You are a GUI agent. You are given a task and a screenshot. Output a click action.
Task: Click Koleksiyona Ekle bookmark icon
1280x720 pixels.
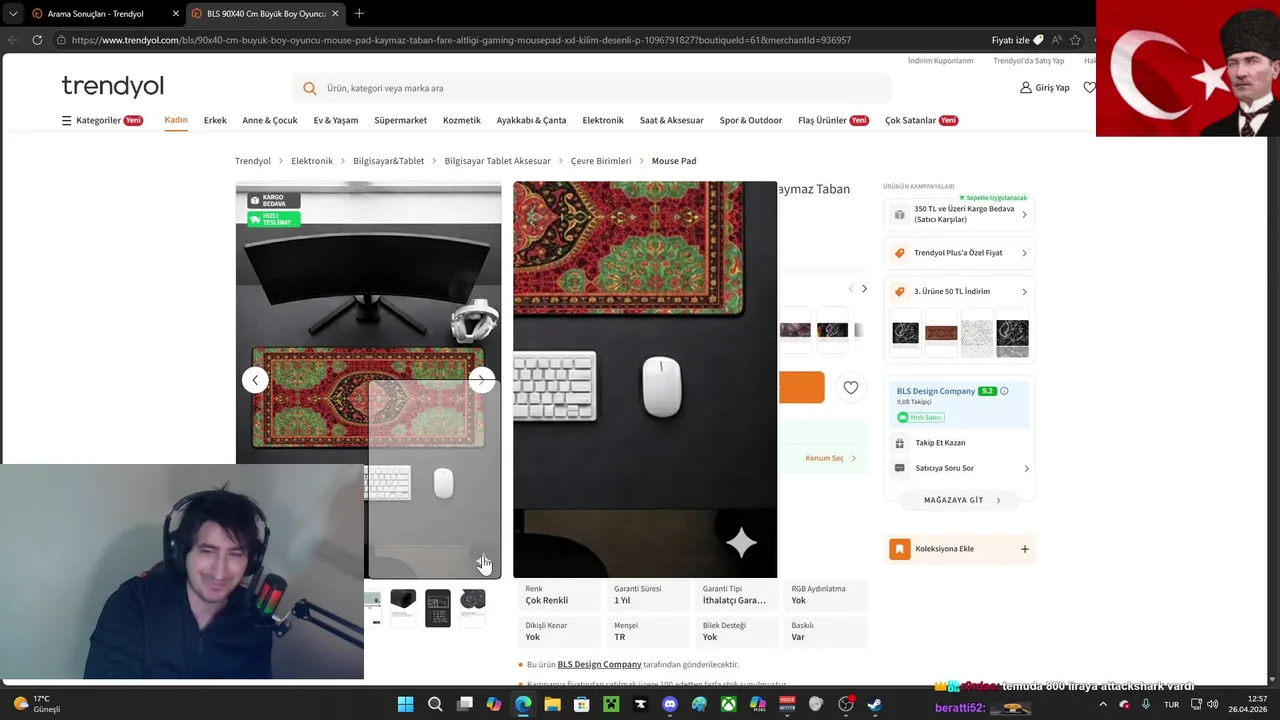[900, 549]
